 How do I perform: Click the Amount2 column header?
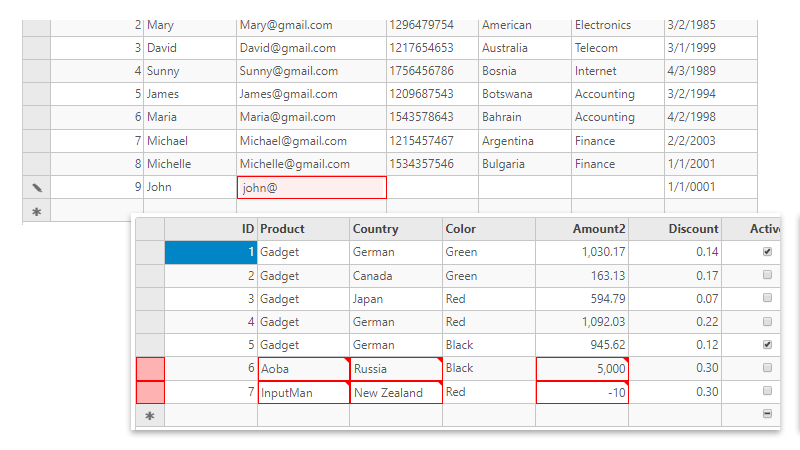[x=582, y=229]
